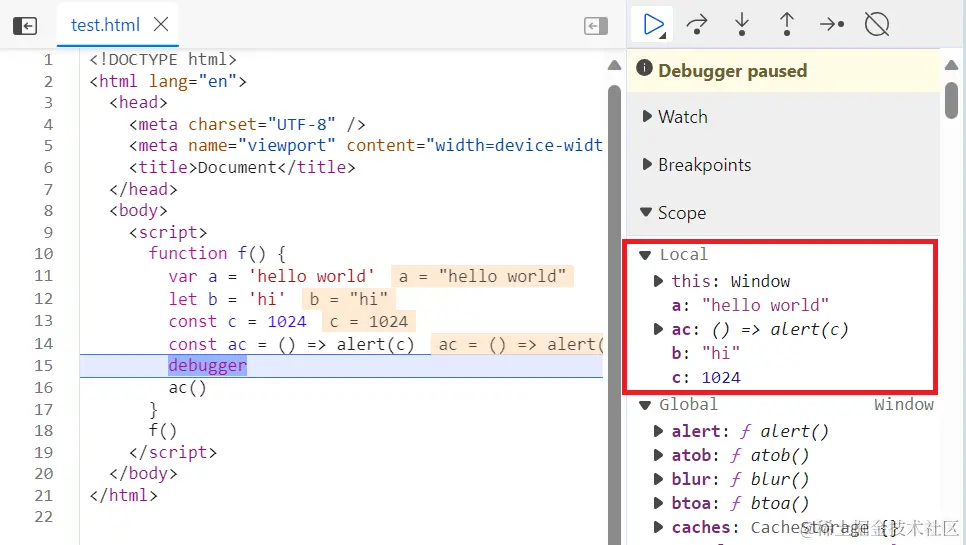The width and height of the screenshot is (966, 545).
Task: Deactivate breakpoints
Action: click(877, 25)
